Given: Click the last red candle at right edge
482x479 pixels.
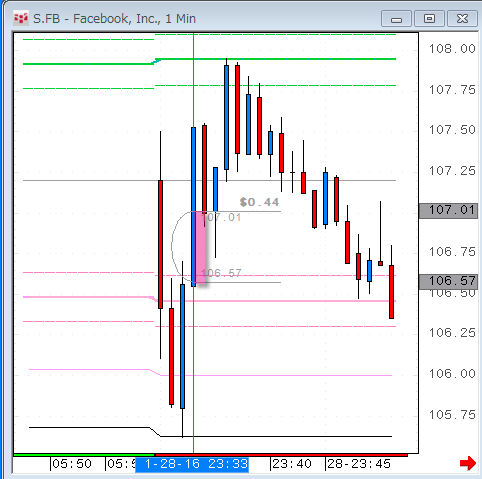Looking at the screenshot, I should click(391, 292).
